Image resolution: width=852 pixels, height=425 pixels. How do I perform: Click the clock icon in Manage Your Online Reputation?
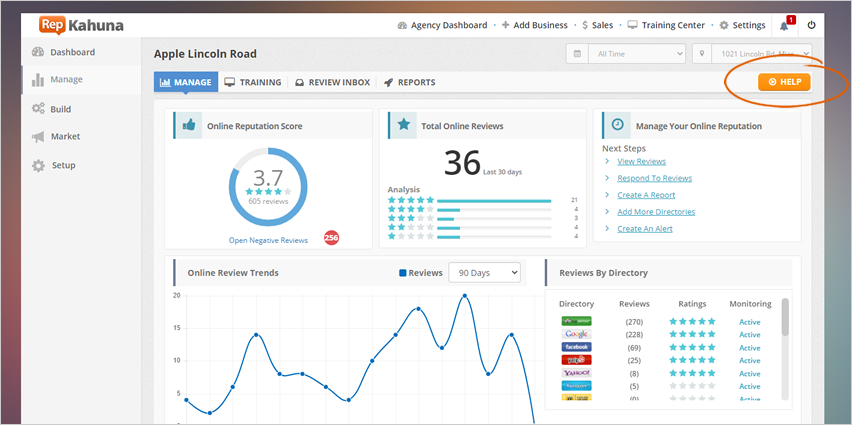pyautogui.click(x=617, y=126)
